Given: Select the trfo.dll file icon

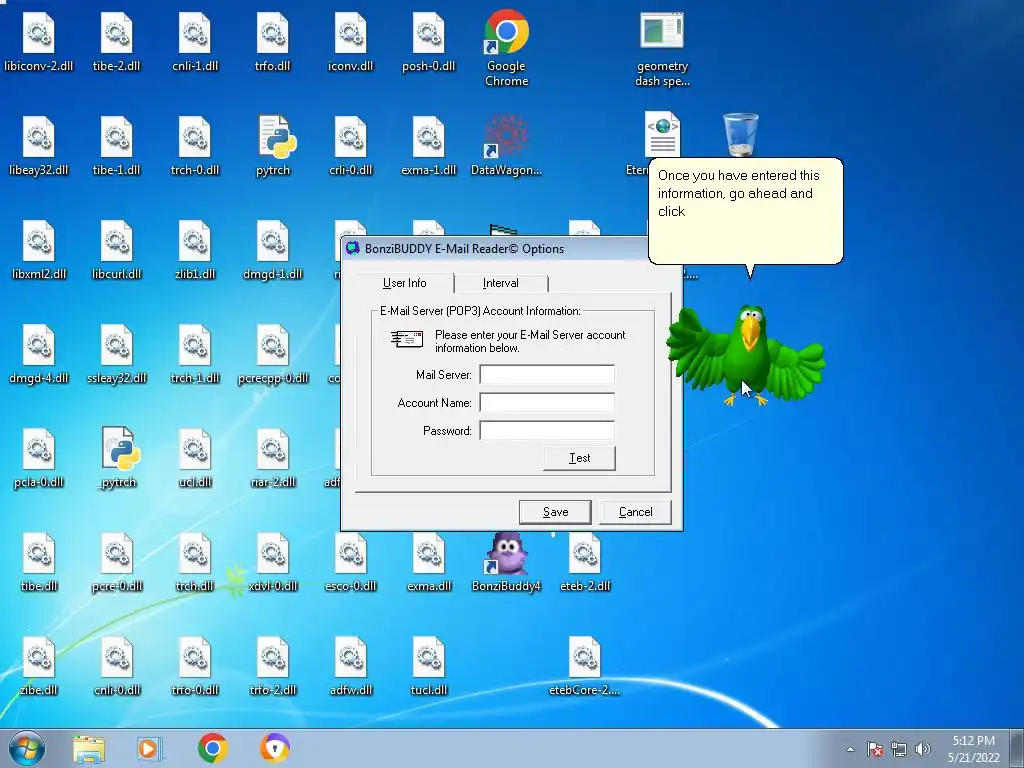Looking at the screenshot, I should click(x=272, y=41).
